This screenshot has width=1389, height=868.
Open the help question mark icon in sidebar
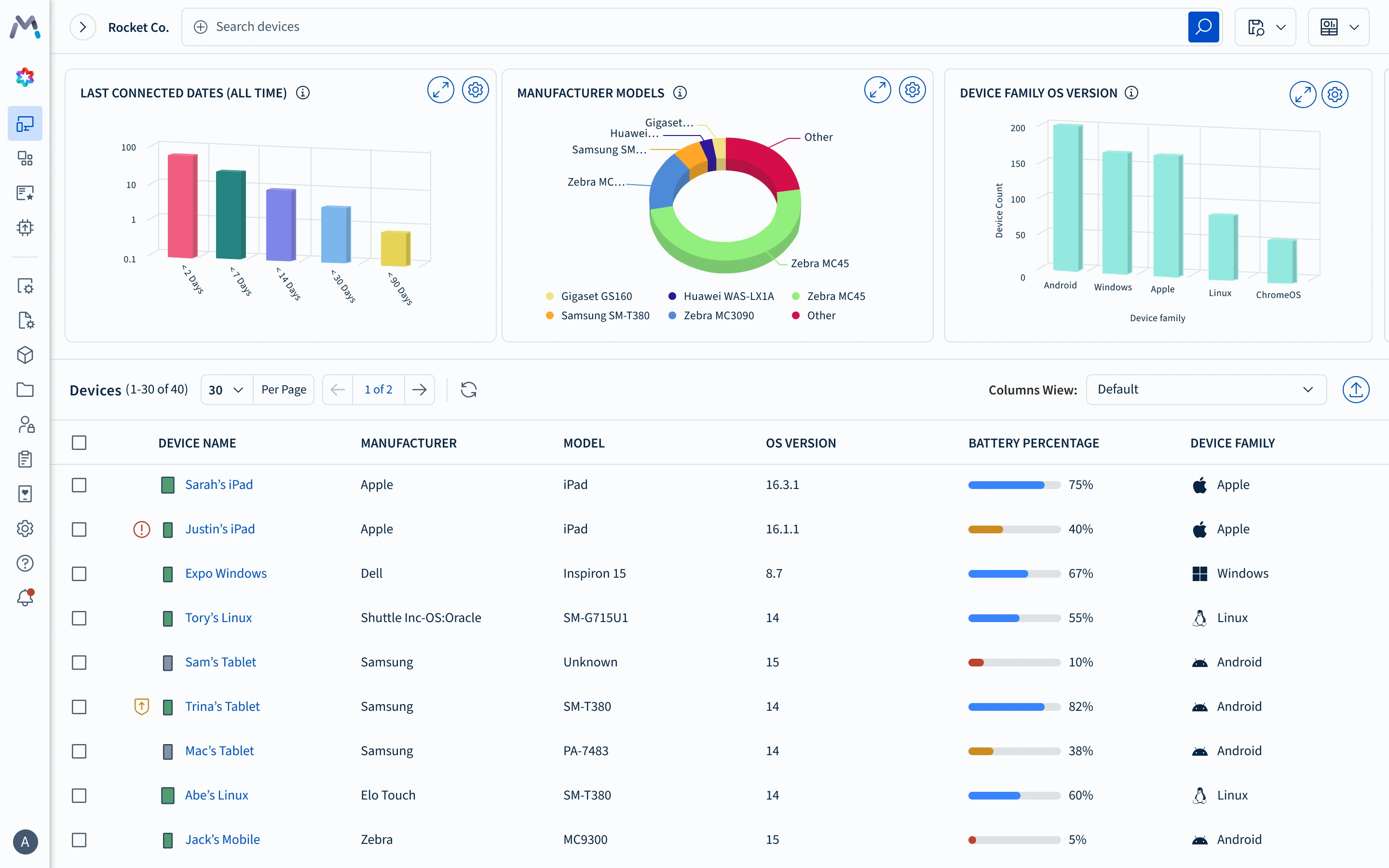click(x=25, y=563)
